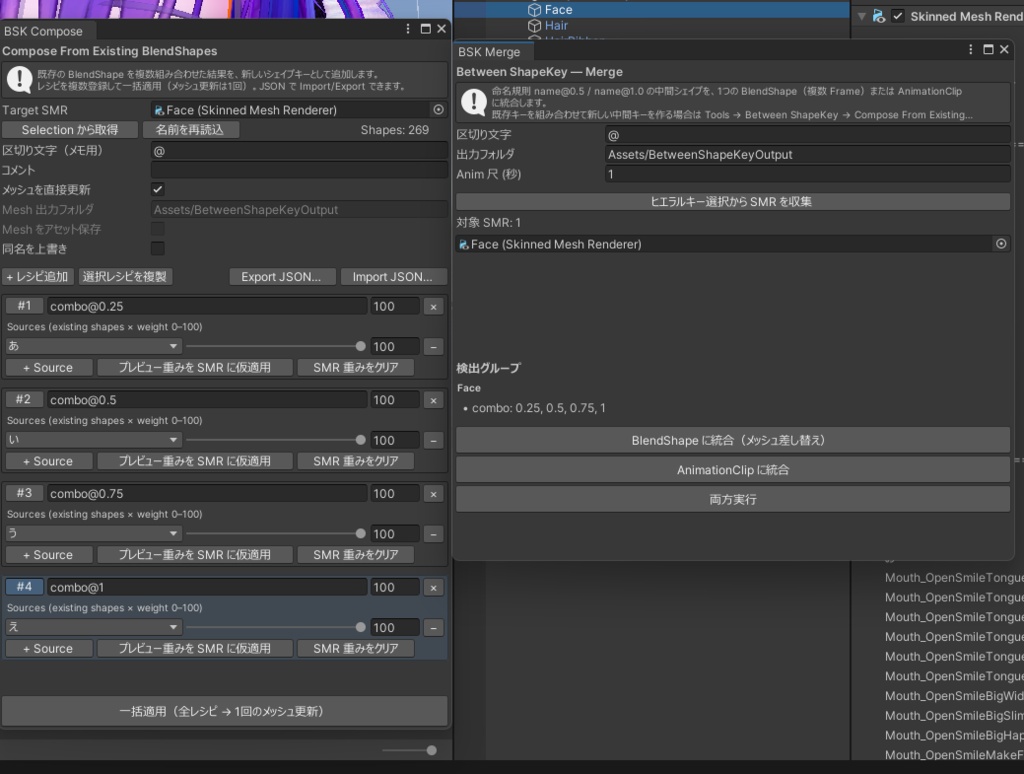Click the combo@0.25 recipe name field
This screenshot has width=1024, height=774.
coord(207,306)
